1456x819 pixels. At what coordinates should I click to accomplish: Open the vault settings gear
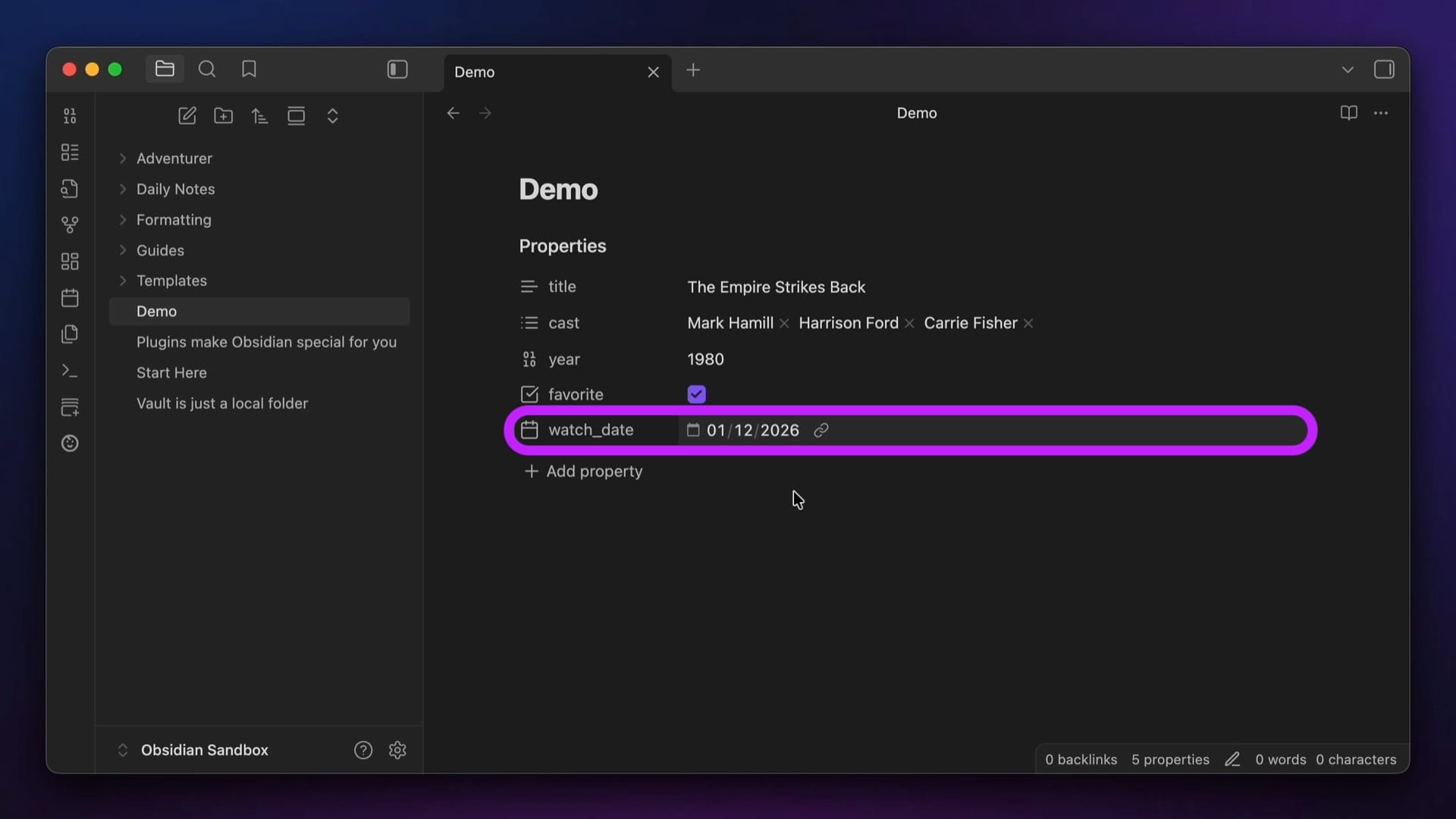[x=397, y=750]
